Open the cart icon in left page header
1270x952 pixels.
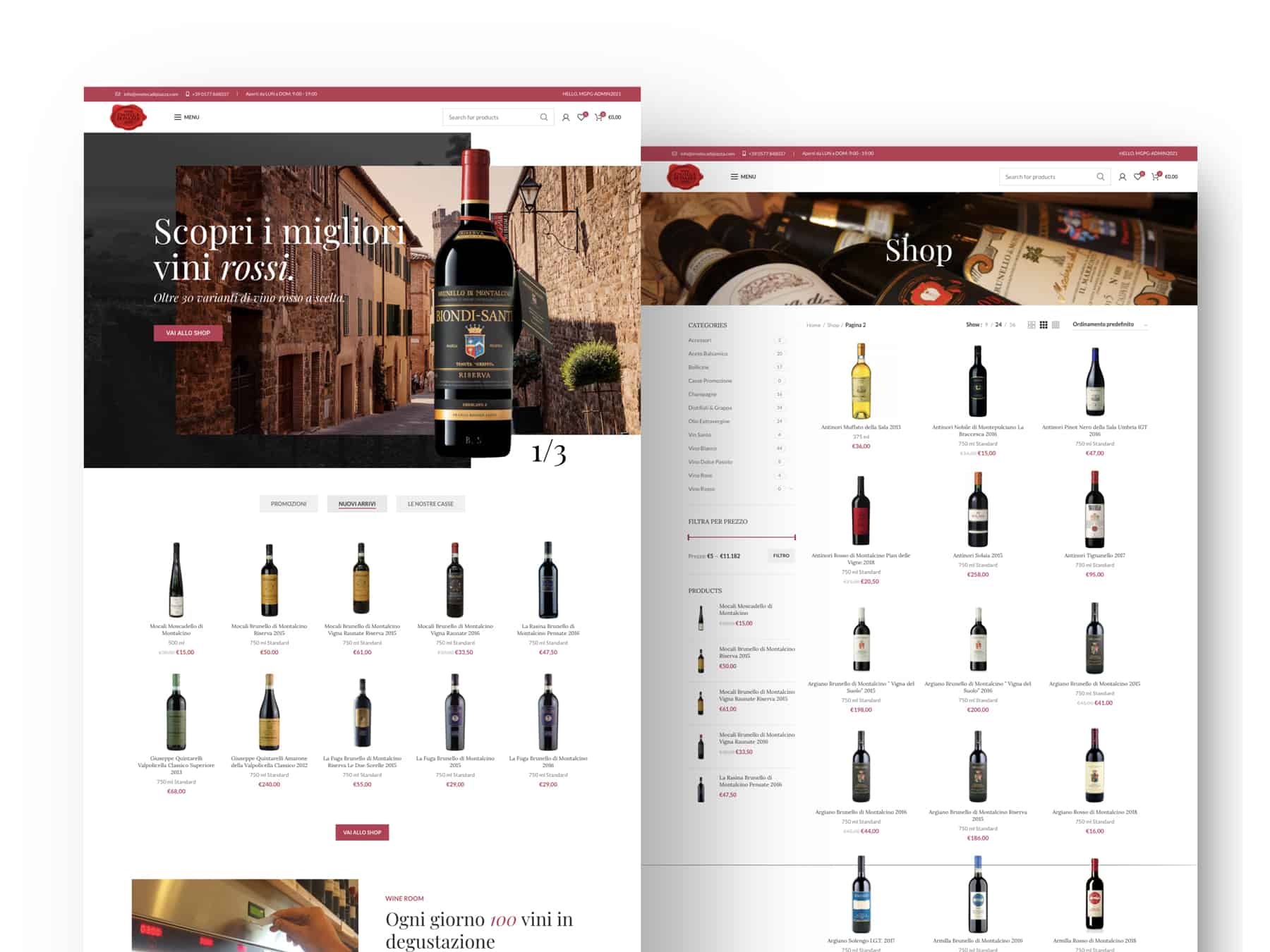[x=599, y=117]
